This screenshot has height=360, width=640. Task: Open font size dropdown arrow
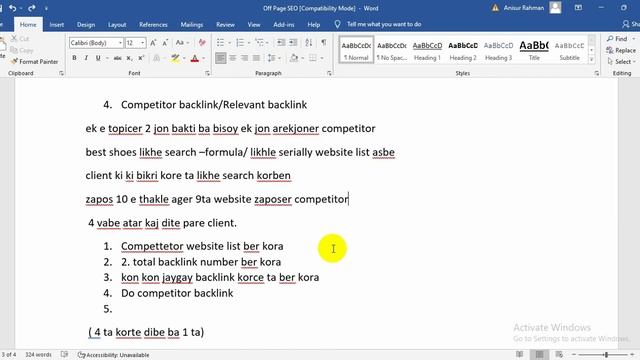point(142,43)
